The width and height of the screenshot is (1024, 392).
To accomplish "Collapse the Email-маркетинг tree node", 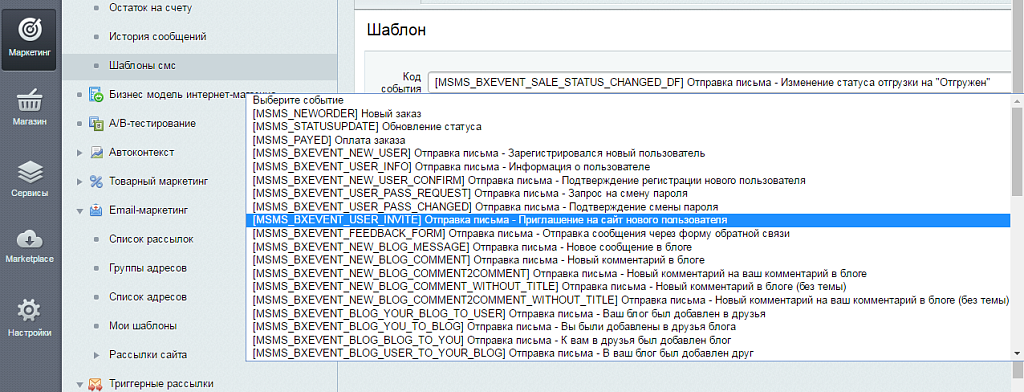I will click(x=80, y=210).
